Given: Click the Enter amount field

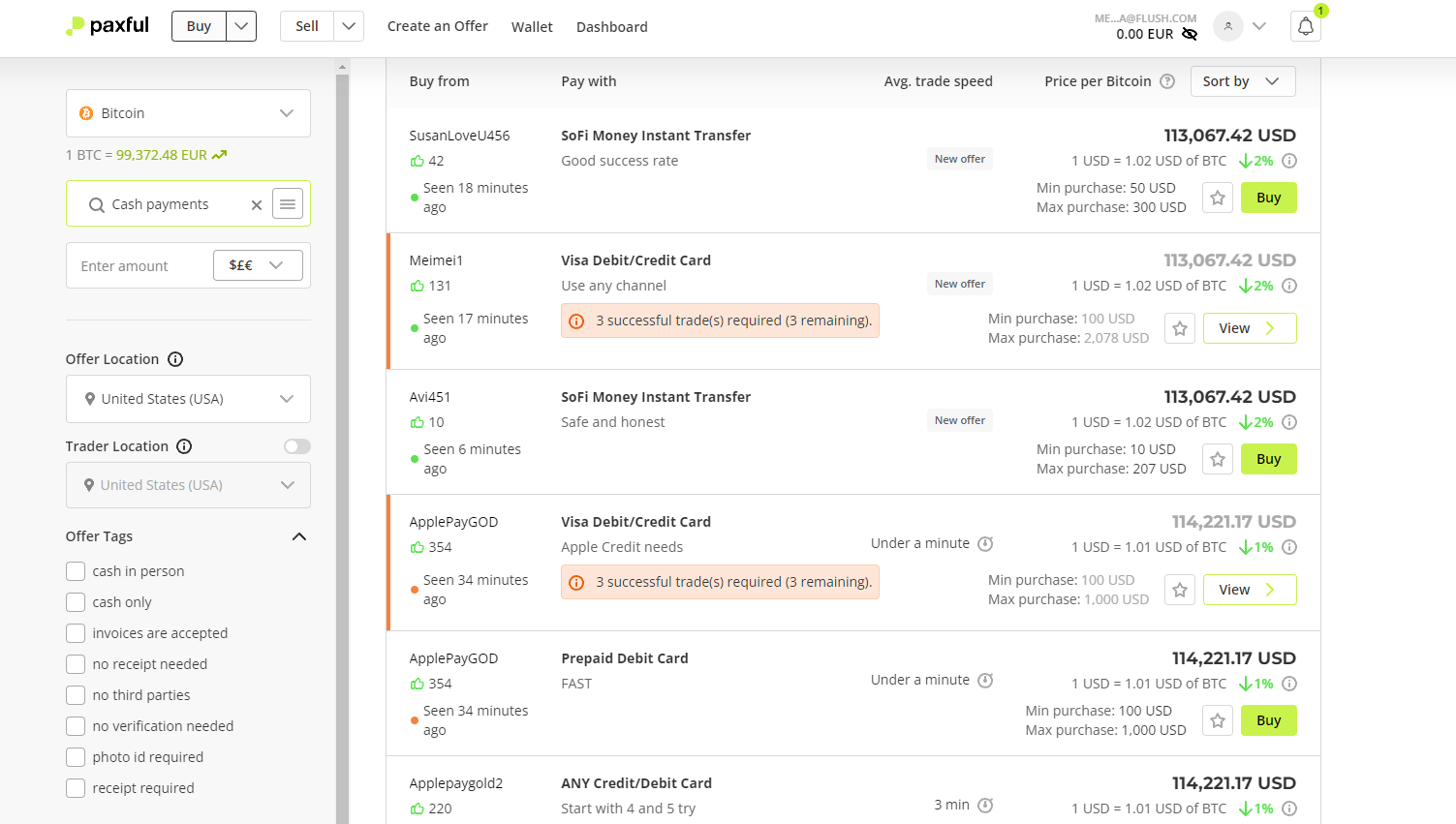Looking at the screenshot, I should [139, 266].
